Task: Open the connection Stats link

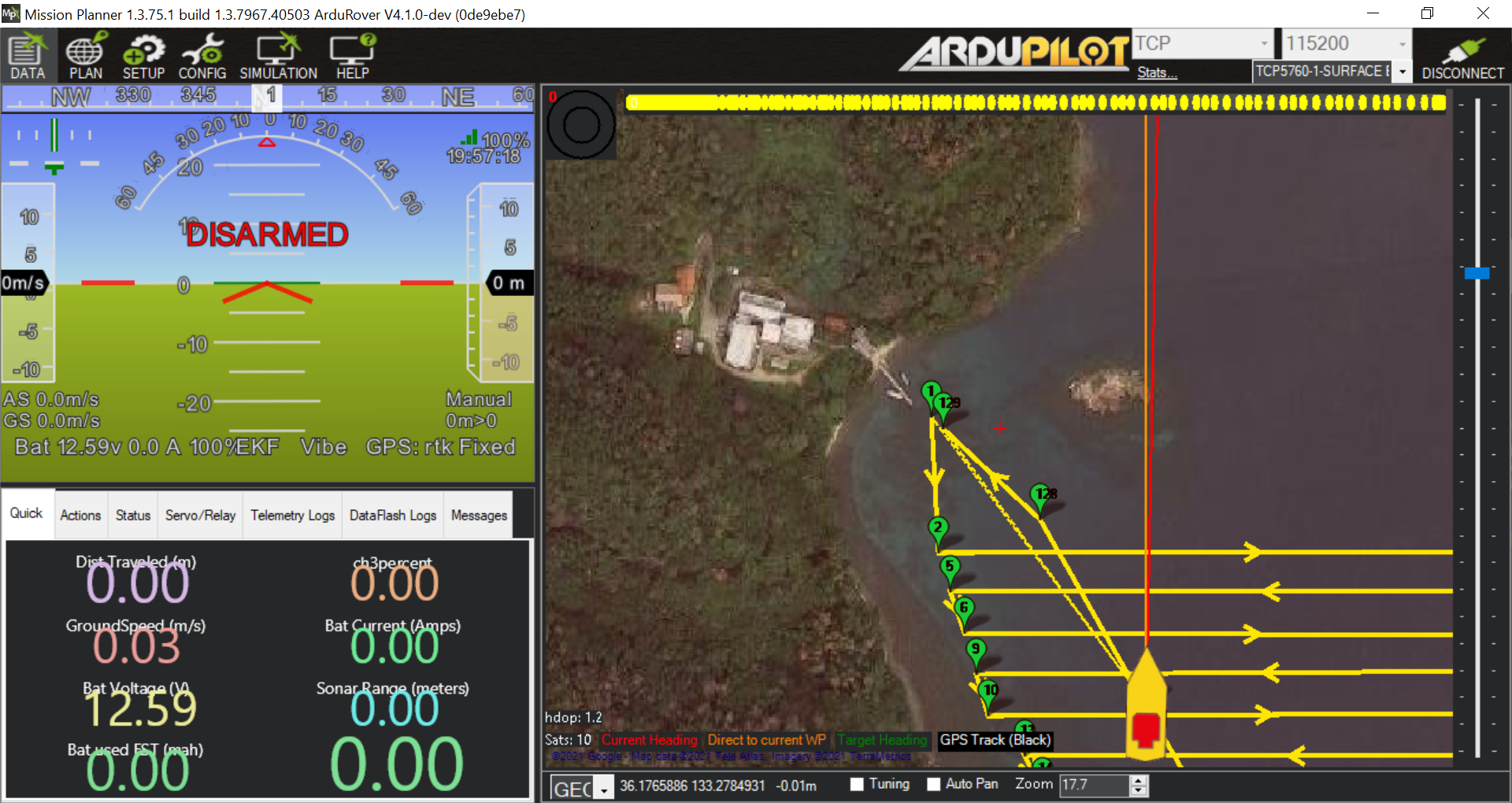Action: [1156, 72]
